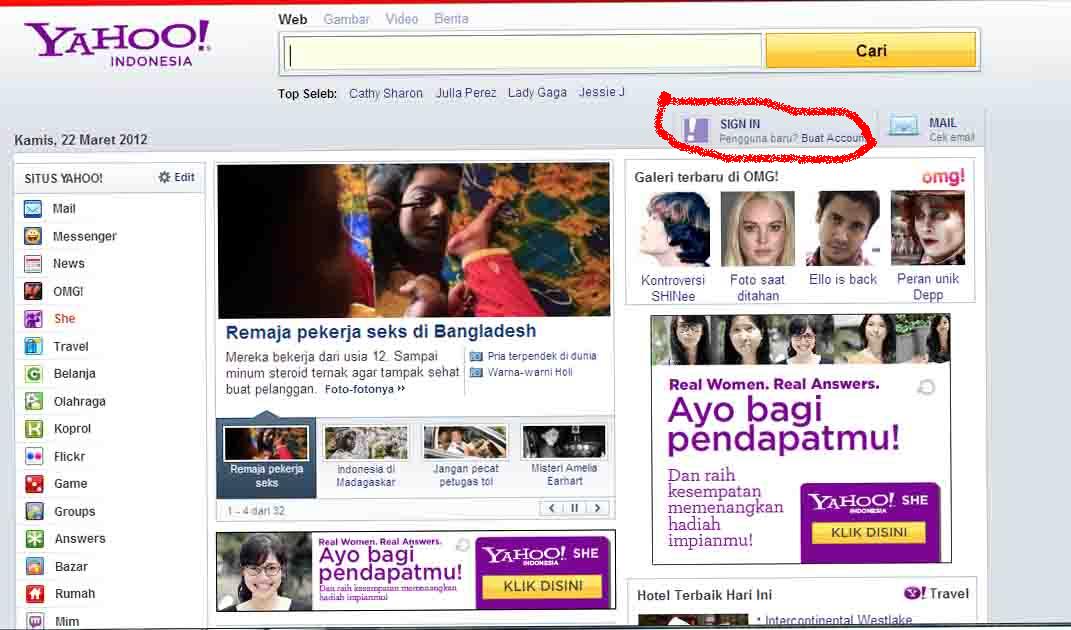Image resolution: width=1071 pixels, height=630 pixels.
Task: Open the Groups icon
Action: point(34,511)
